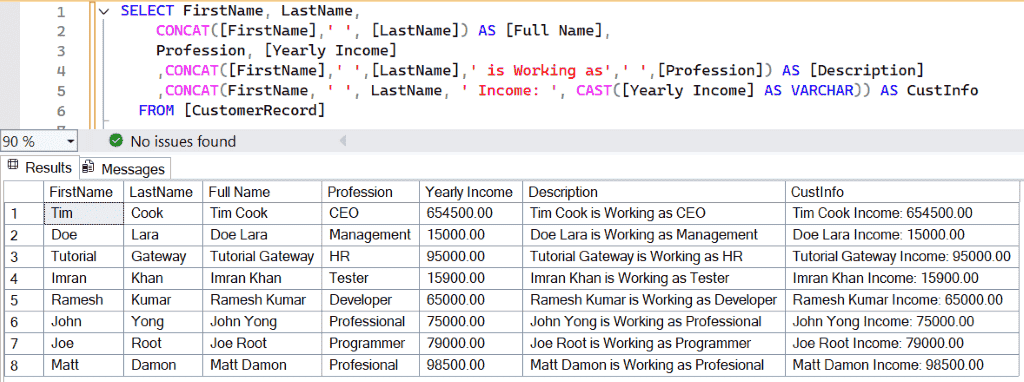This screenshot has width=1024, height=382.
Task: Click the ' Income: ' string literal
Action: point(509,90)
